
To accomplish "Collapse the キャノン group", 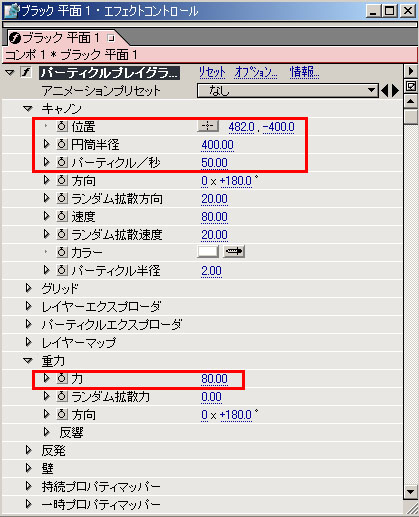I will tap(28, 109).
